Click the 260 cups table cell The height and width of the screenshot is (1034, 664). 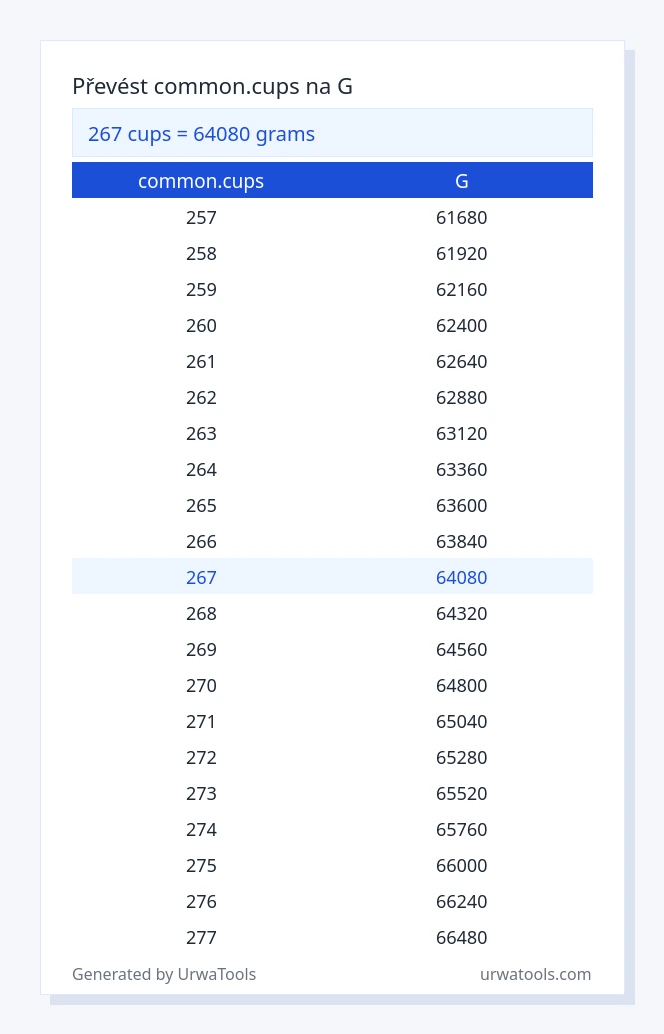click(201, 325)
